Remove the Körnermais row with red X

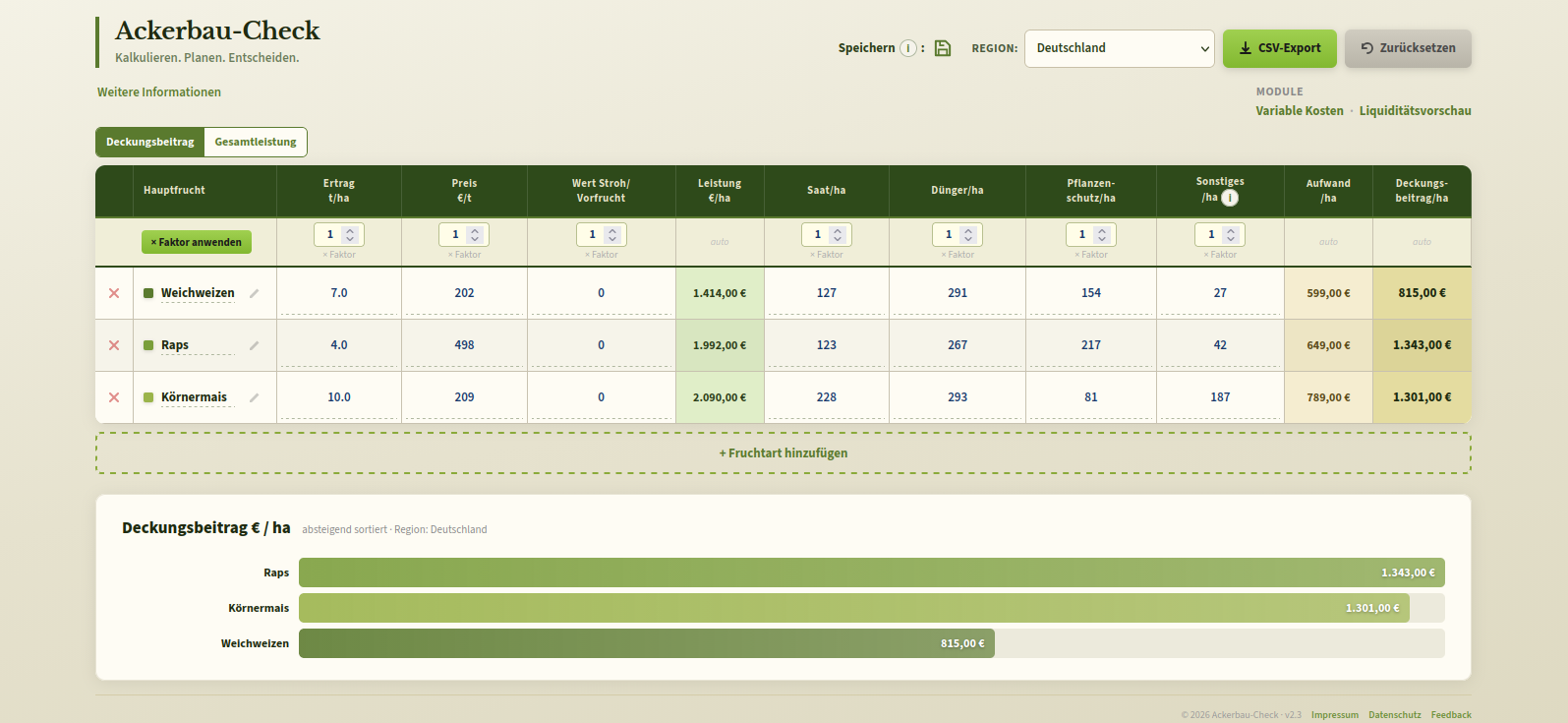114,397
